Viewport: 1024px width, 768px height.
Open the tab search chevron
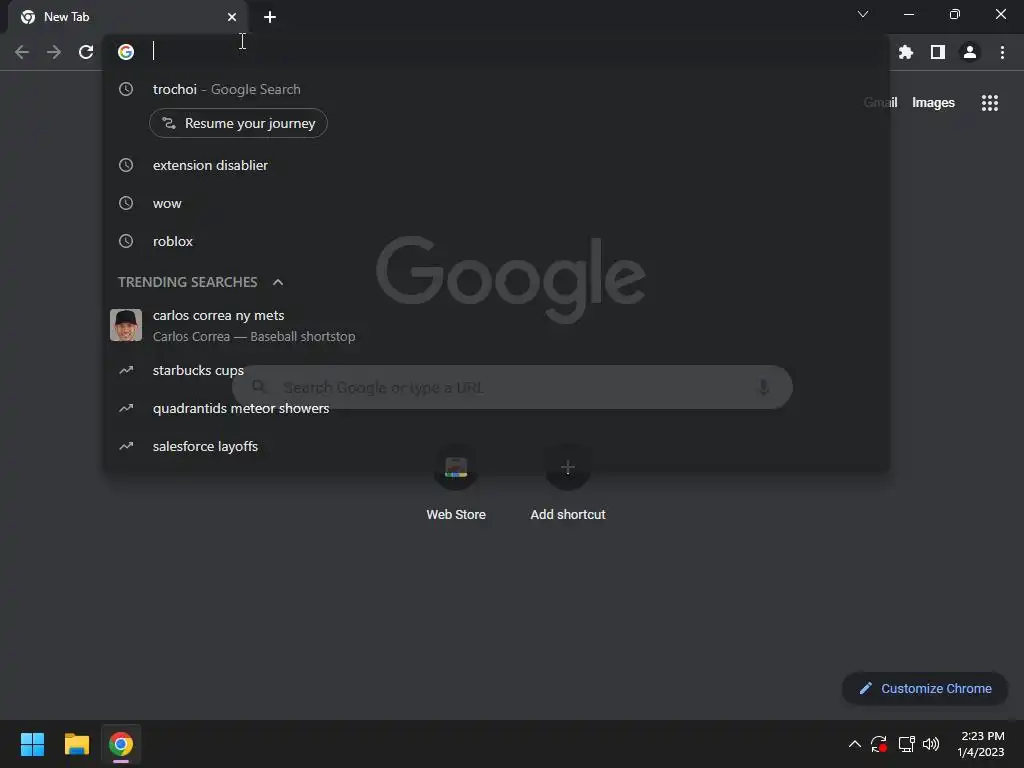863,14
